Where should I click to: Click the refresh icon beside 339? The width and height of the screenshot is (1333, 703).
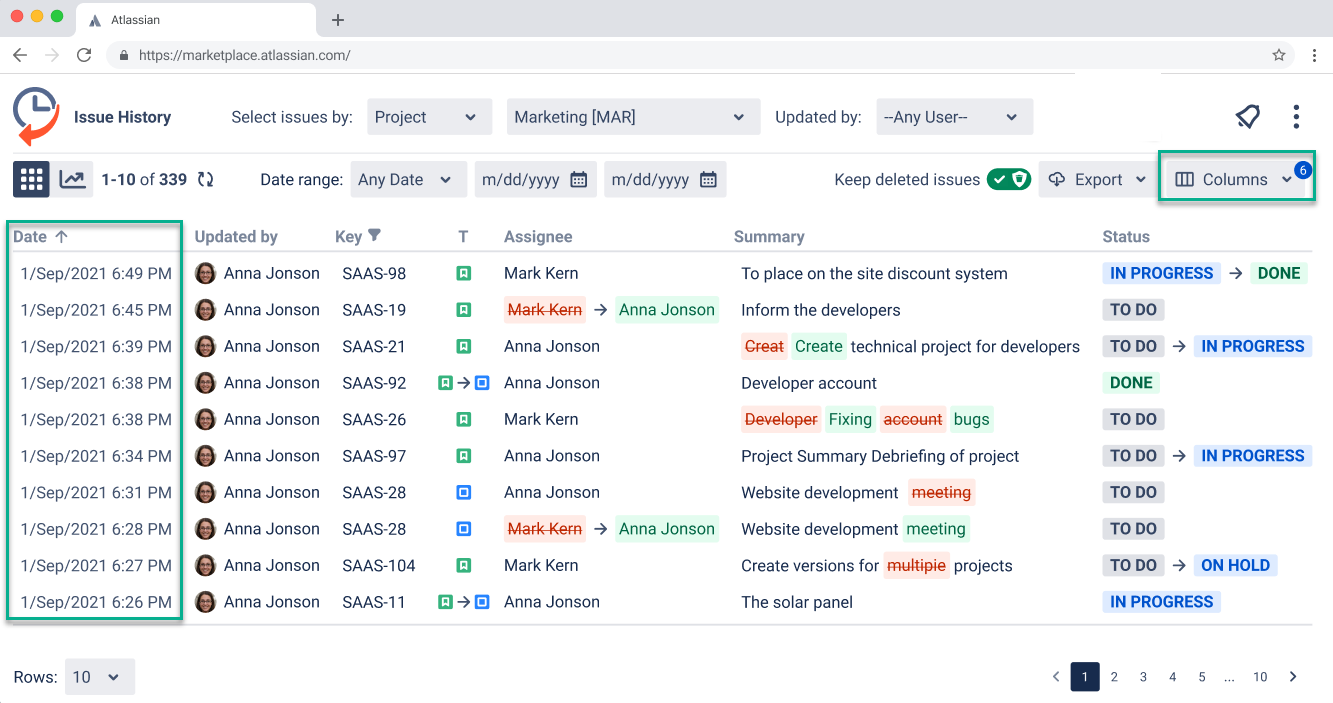(x=205, y=180)
